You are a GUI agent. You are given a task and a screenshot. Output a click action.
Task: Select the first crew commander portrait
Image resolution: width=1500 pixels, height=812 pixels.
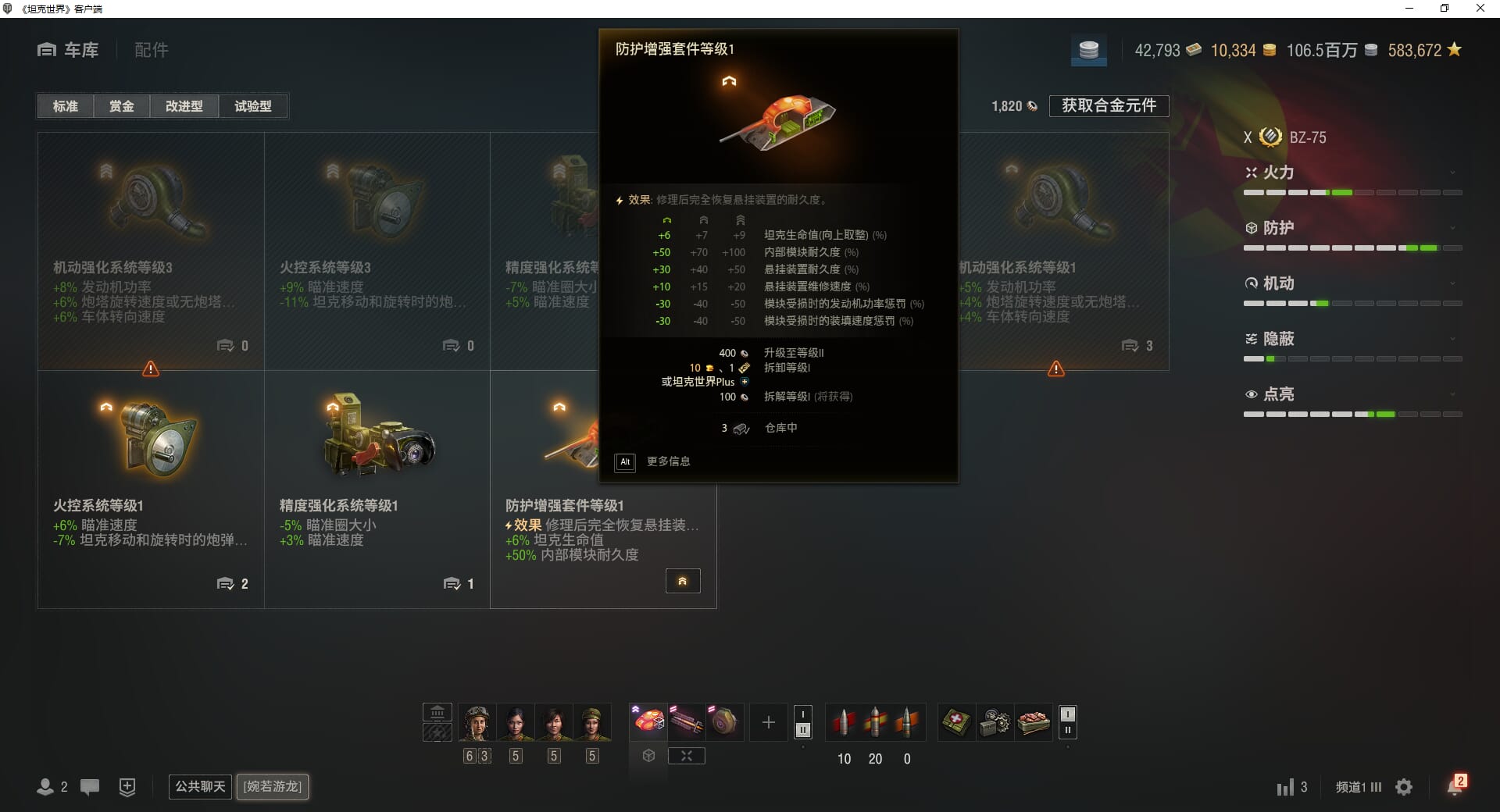pyautogui.click(x=477, y=723)
